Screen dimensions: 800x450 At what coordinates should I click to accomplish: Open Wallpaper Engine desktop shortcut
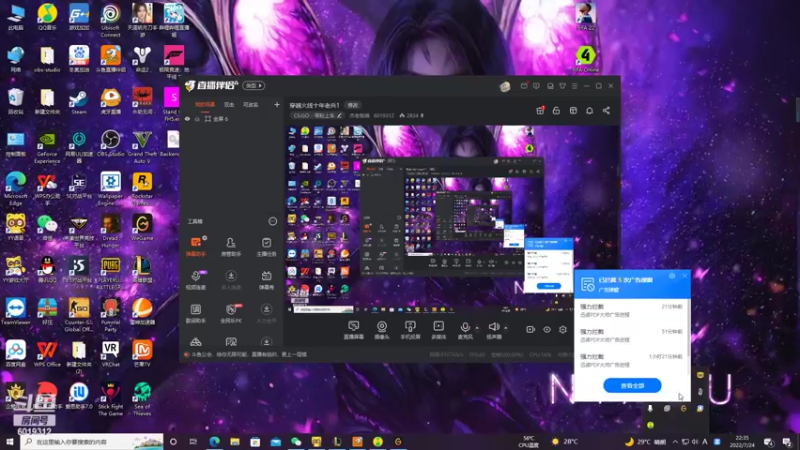tap(110, 189)
